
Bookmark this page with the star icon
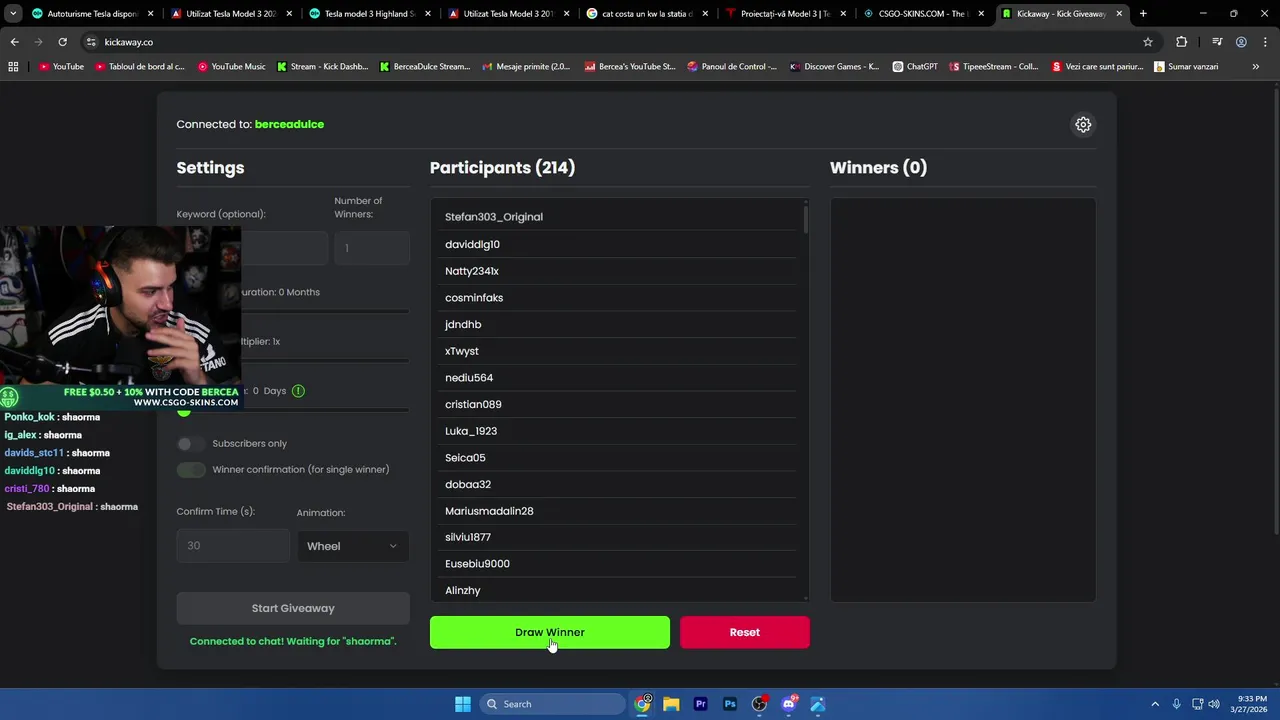tap(1148, 42)
